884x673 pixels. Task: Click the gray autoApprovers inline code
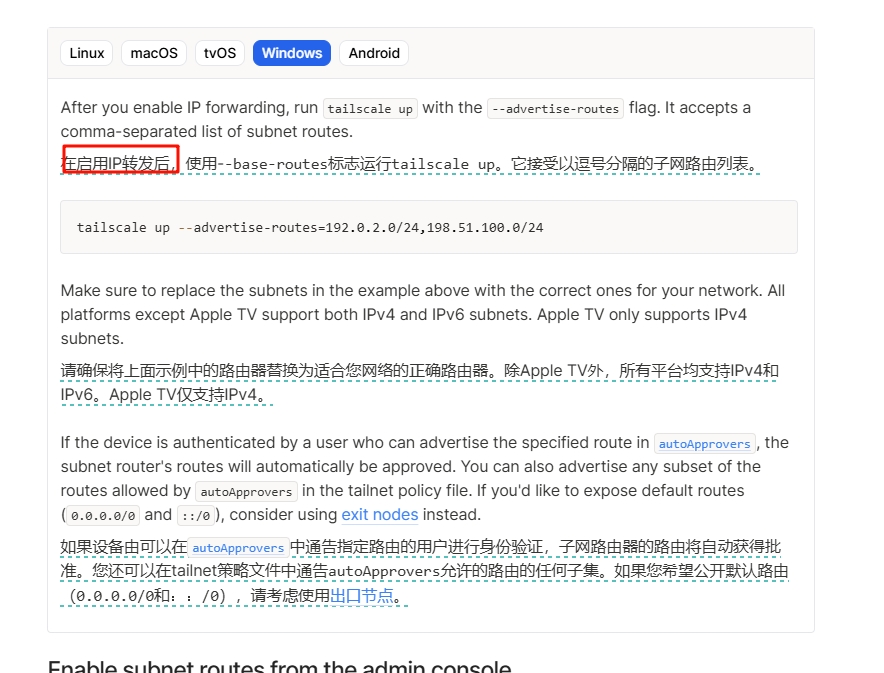coord(246,492)
